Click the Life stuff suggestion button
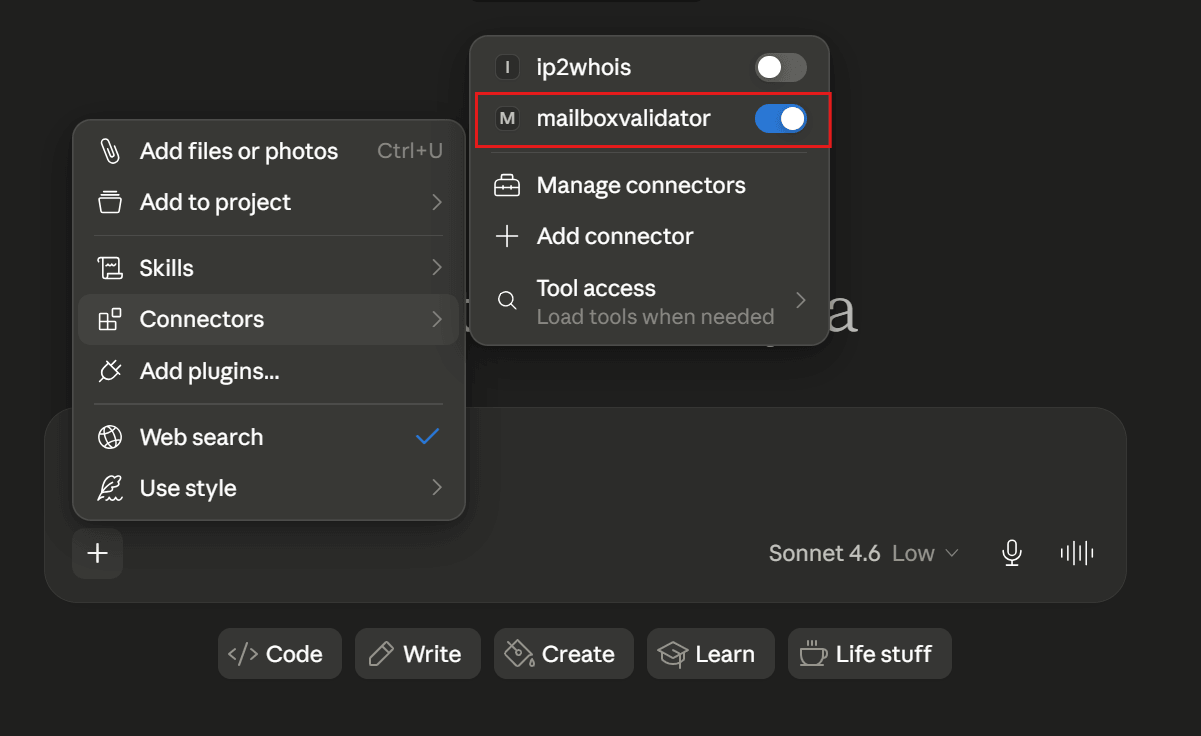This screenshot has height=736, width=1201. (870, 654)
